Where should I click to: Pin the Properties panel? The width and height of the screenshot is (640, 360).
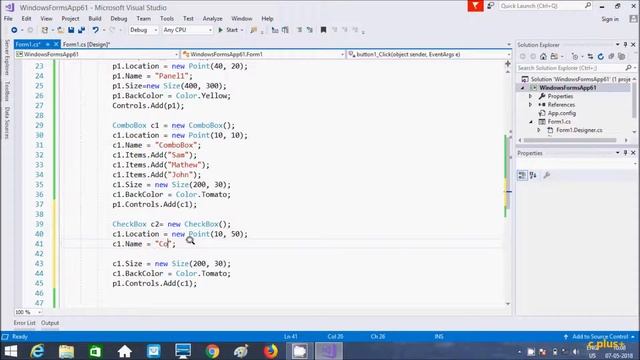click(x=625, y=153)
